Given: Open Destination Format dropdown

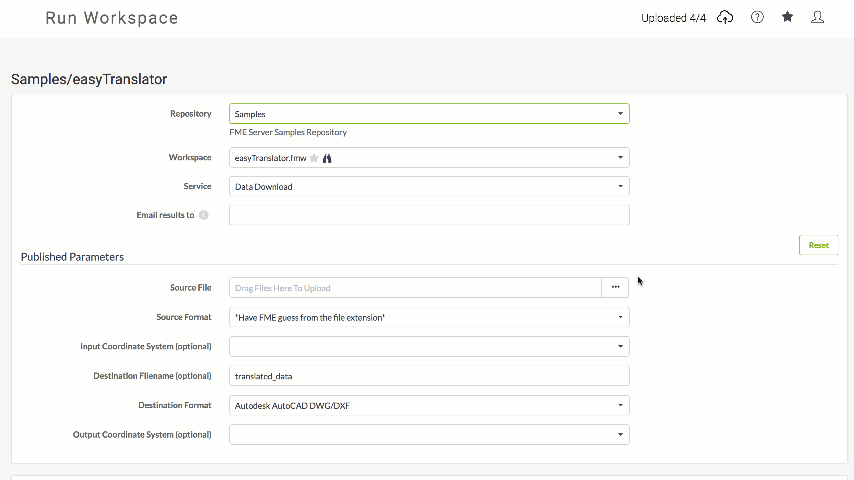Looking at the screenshot, I should tap(429, 405).
